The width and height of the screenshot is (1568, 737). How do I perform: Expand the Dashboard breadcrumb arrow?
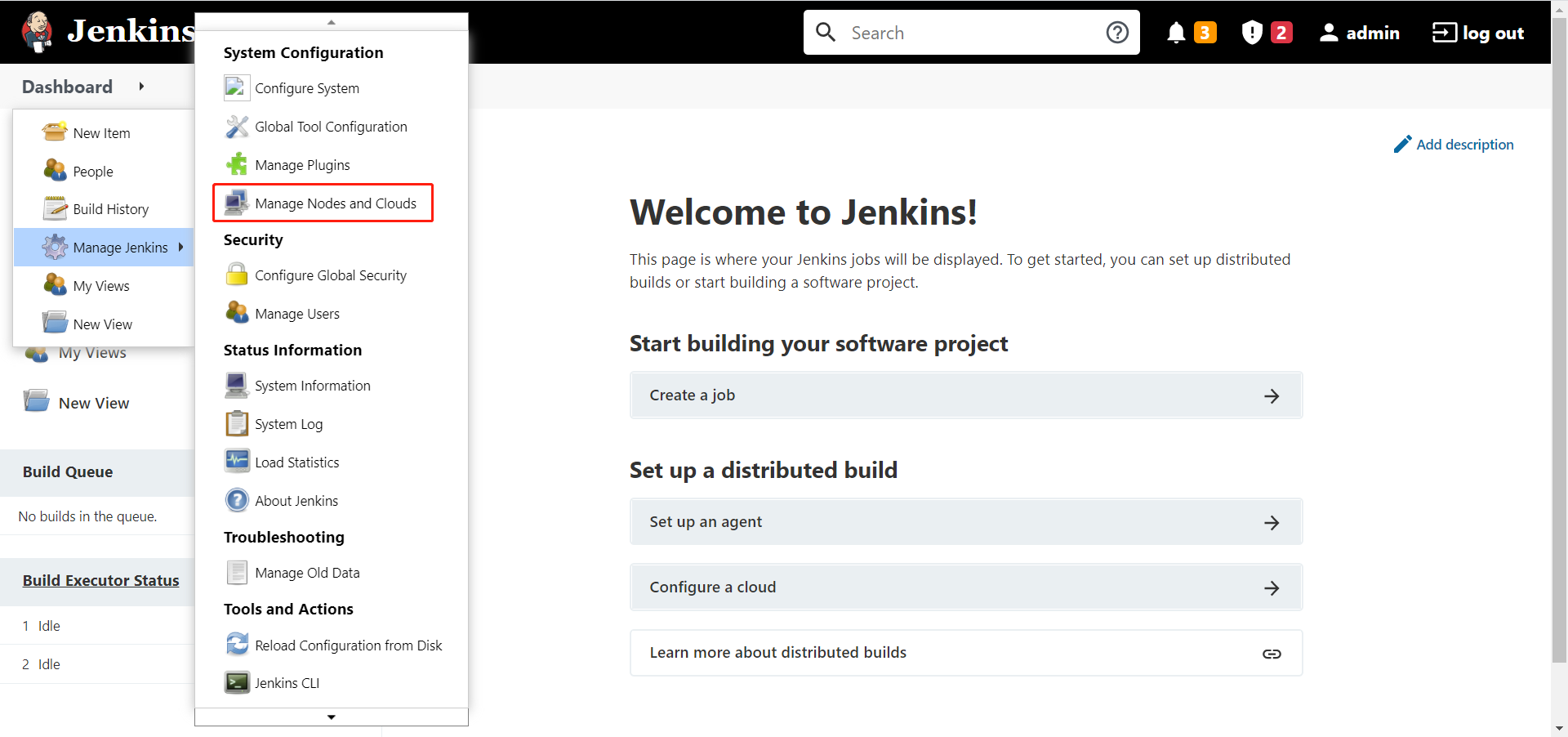click(141, 87)
